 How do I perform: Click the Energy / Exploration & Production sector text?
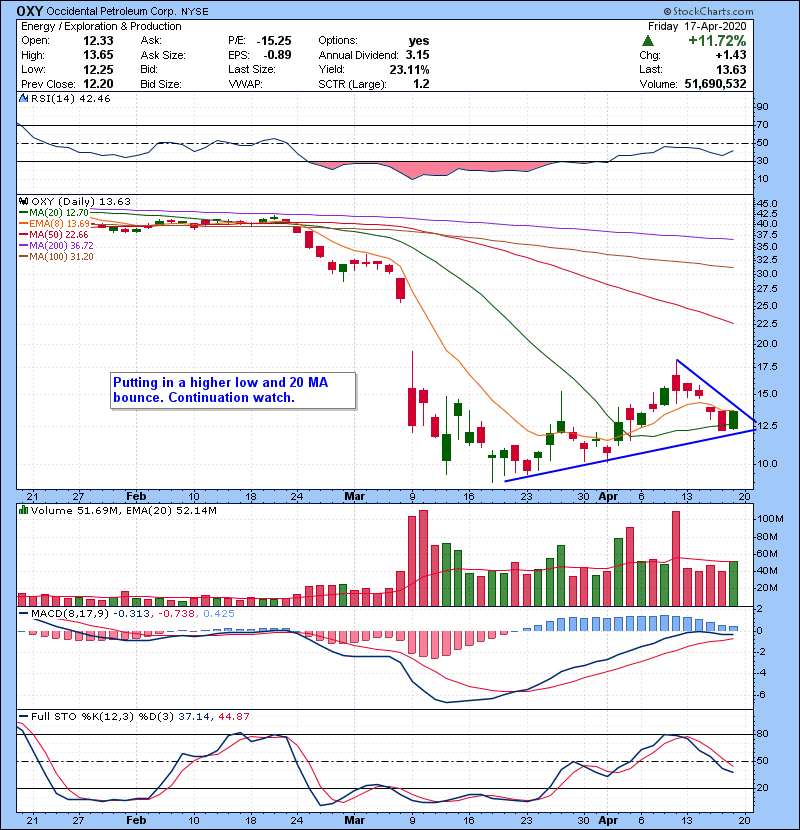pos(101,26)
